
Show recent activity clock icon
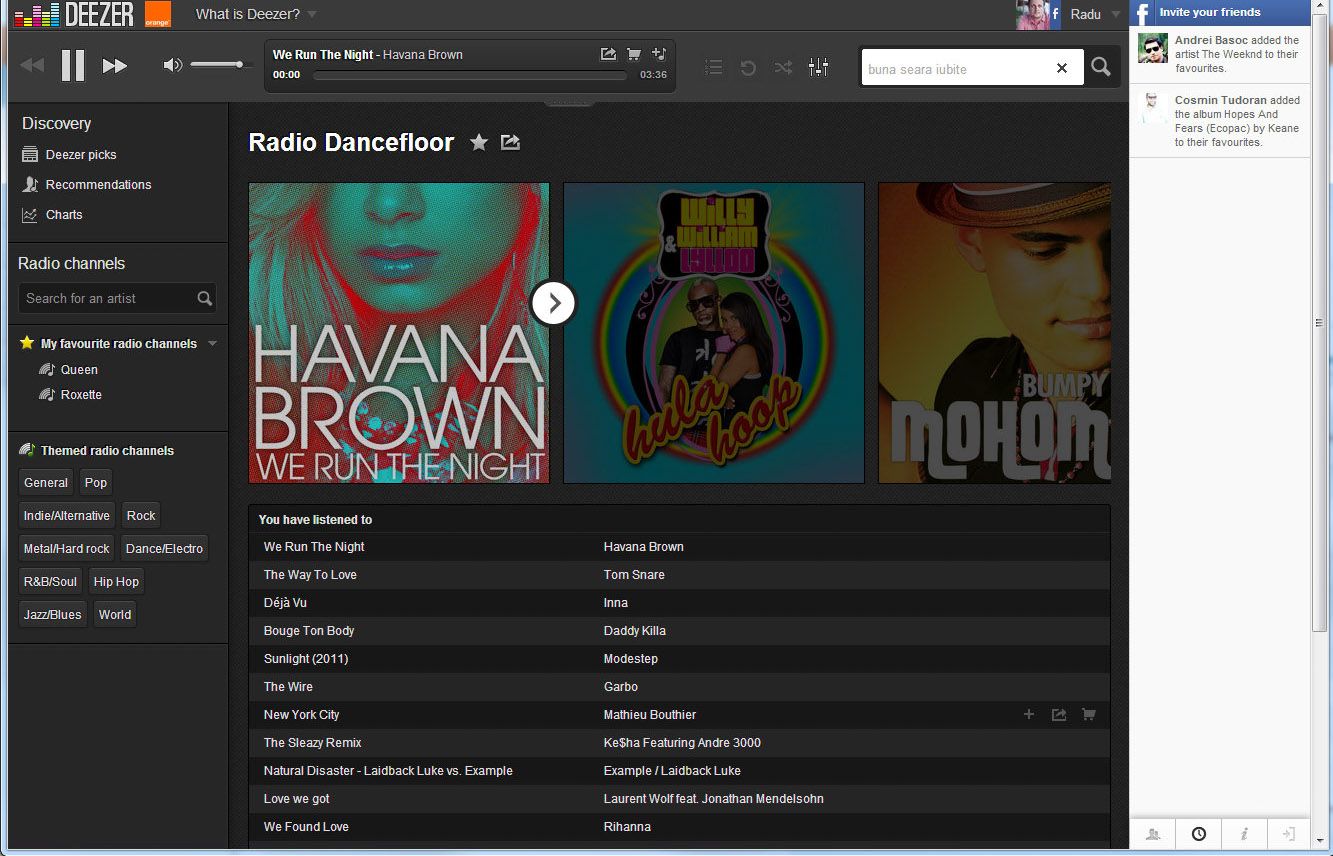click(x=1198, y=834)
